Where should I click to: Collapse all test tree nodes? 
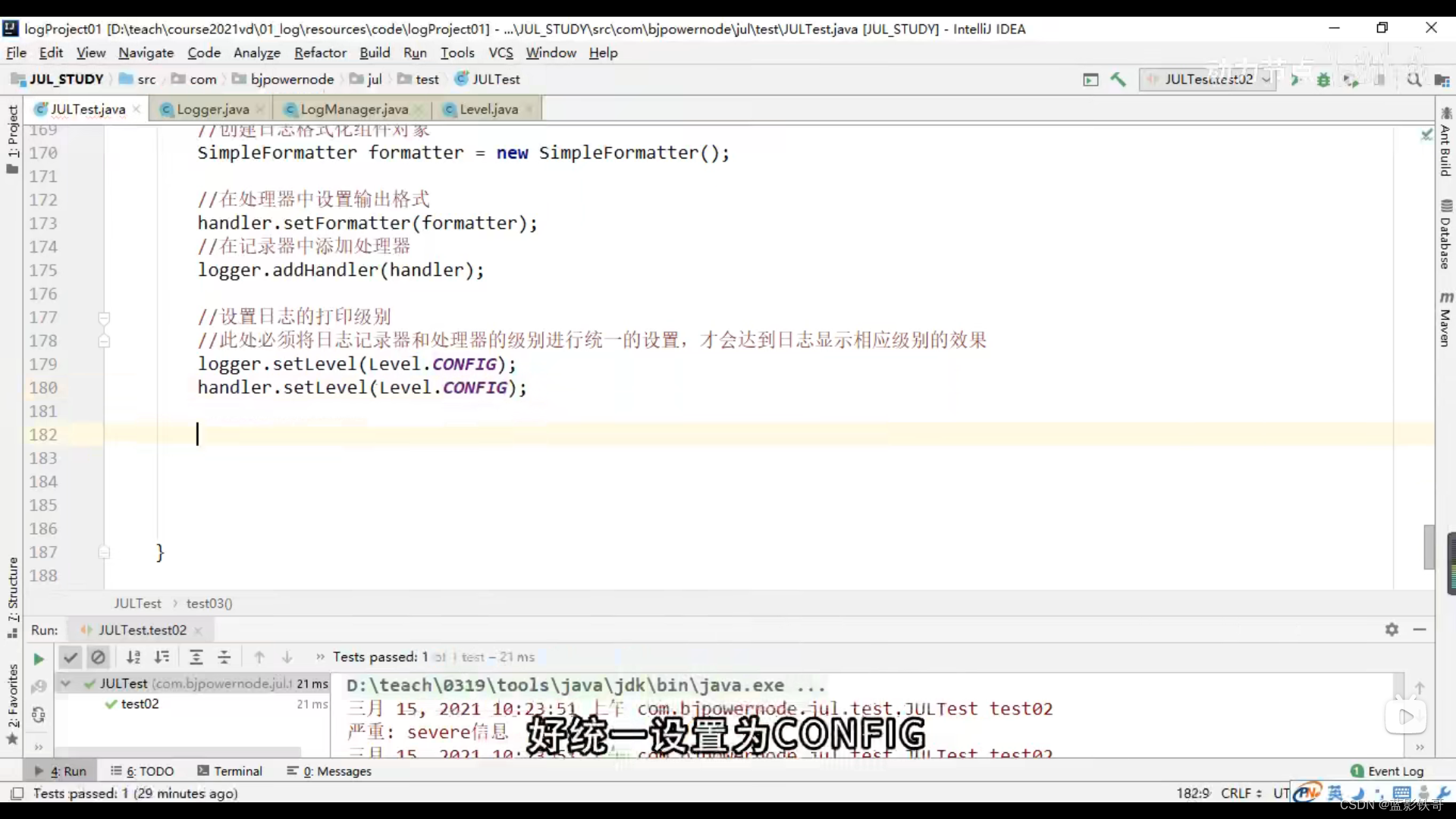pos(224,657)
